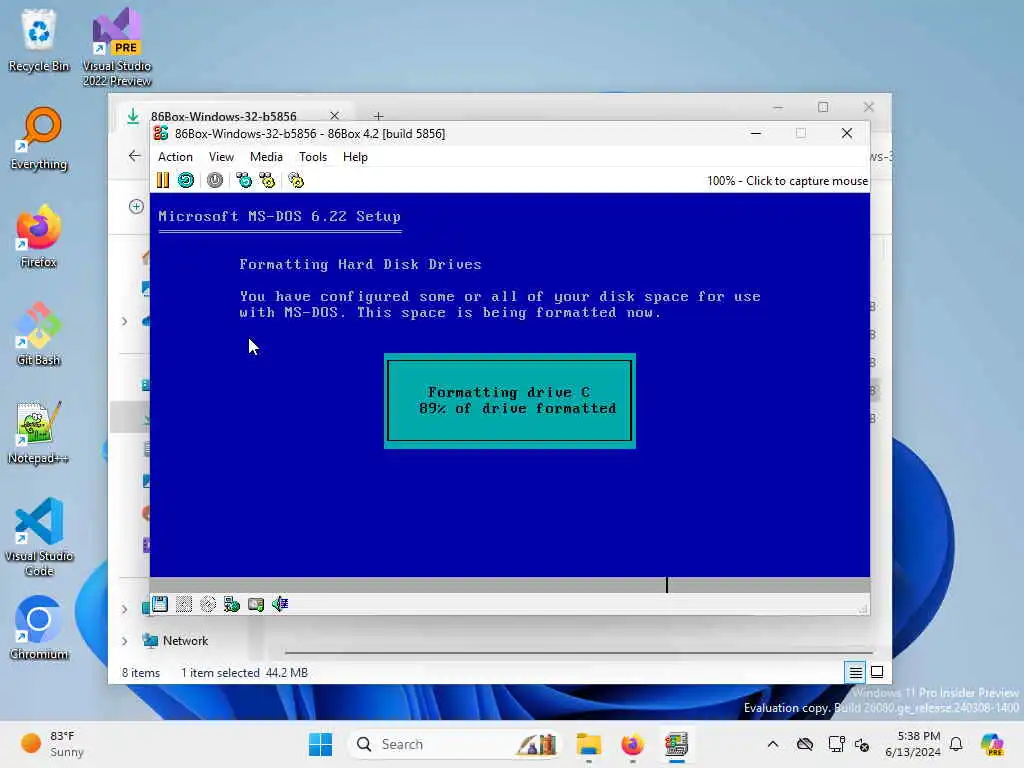This screenshot has width=1024, height=768.
Task: Open Visual Studio 2022 Preview shortcut
Action: pos(117,47)
